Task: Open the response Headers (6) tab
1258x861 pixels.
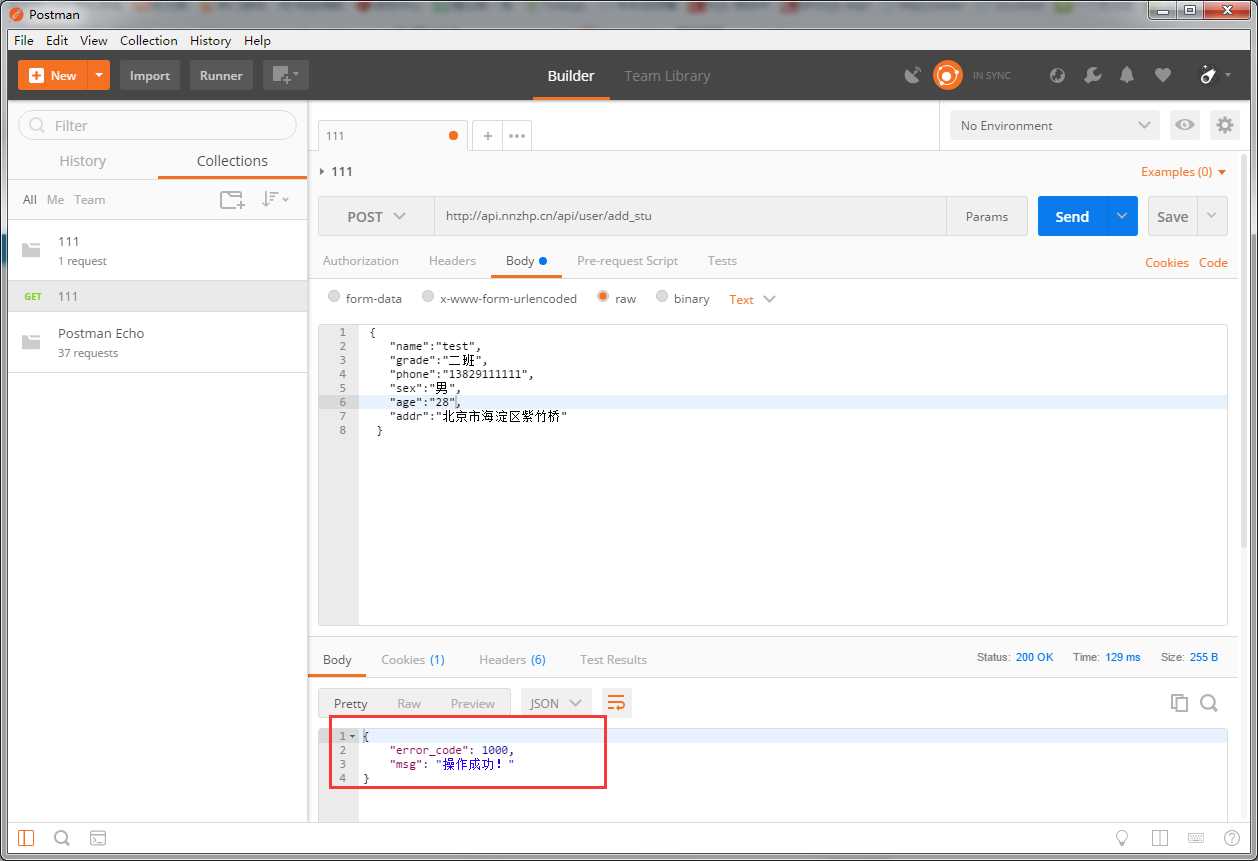Action: pyautogui.click(x=512, y=660)
